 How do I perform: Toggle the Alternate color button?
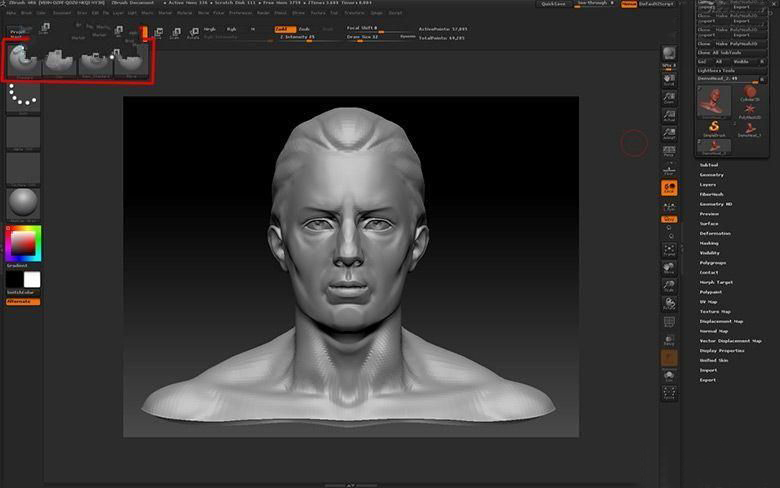tap(23, 301)
